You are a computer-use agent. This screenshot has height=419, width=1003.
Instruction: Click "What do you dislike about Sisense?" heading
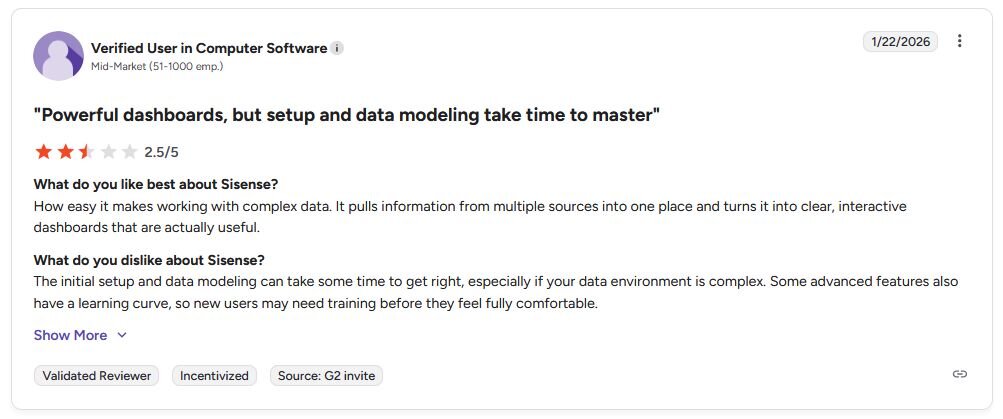point(149,260)
